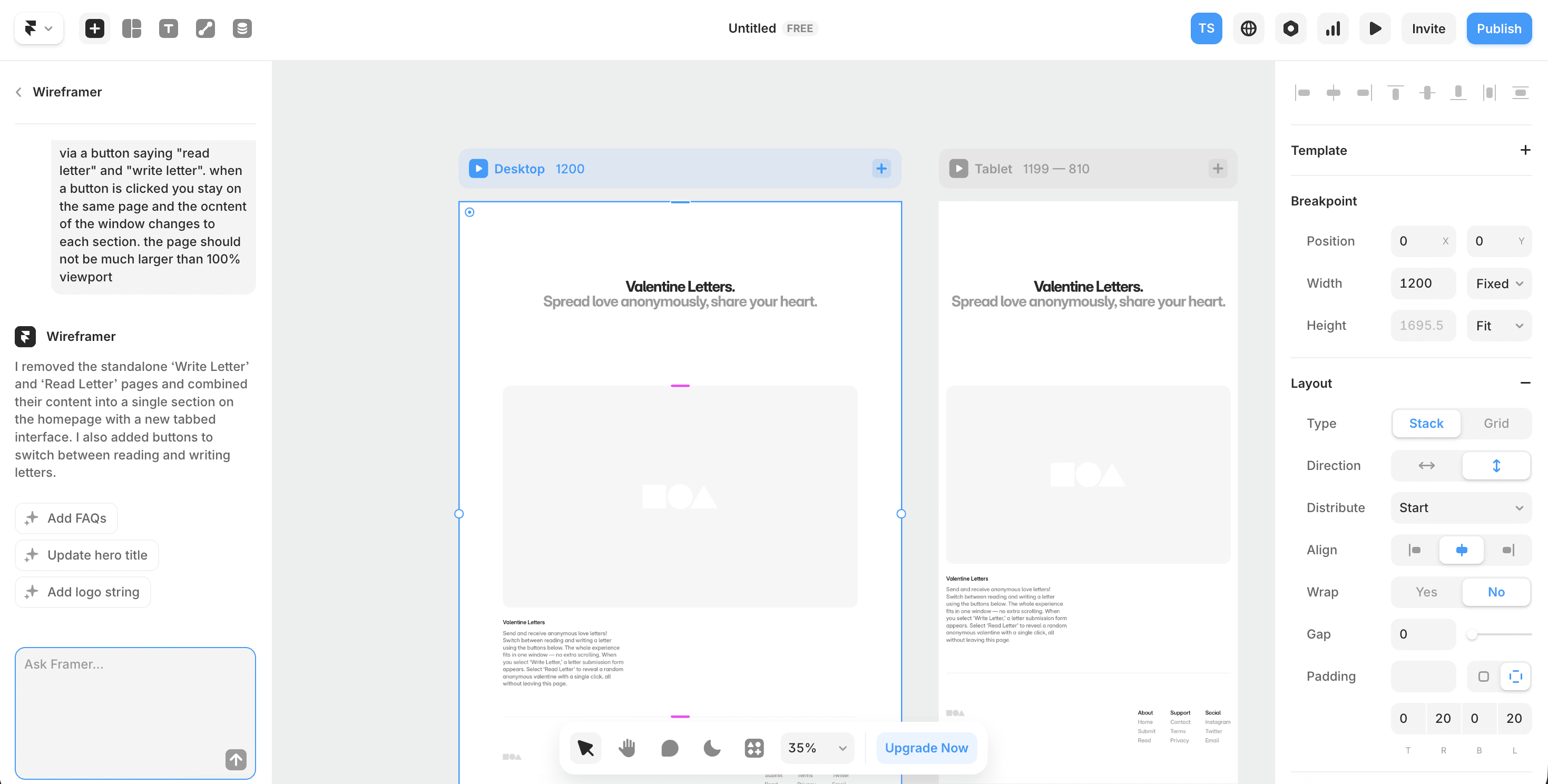Set Wrap option to Yes

[x=1426, y=592]
